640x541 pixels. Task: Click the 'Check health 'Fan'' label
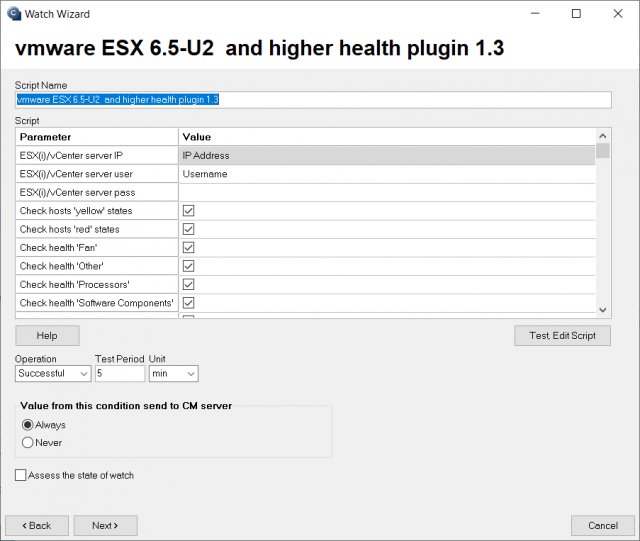(58, 247)
